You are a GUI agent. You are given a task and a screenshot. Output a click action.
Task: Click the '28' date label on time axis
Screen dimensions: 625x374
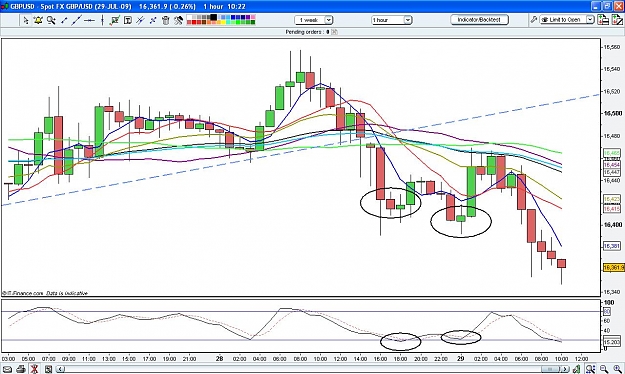coord(220,358)
